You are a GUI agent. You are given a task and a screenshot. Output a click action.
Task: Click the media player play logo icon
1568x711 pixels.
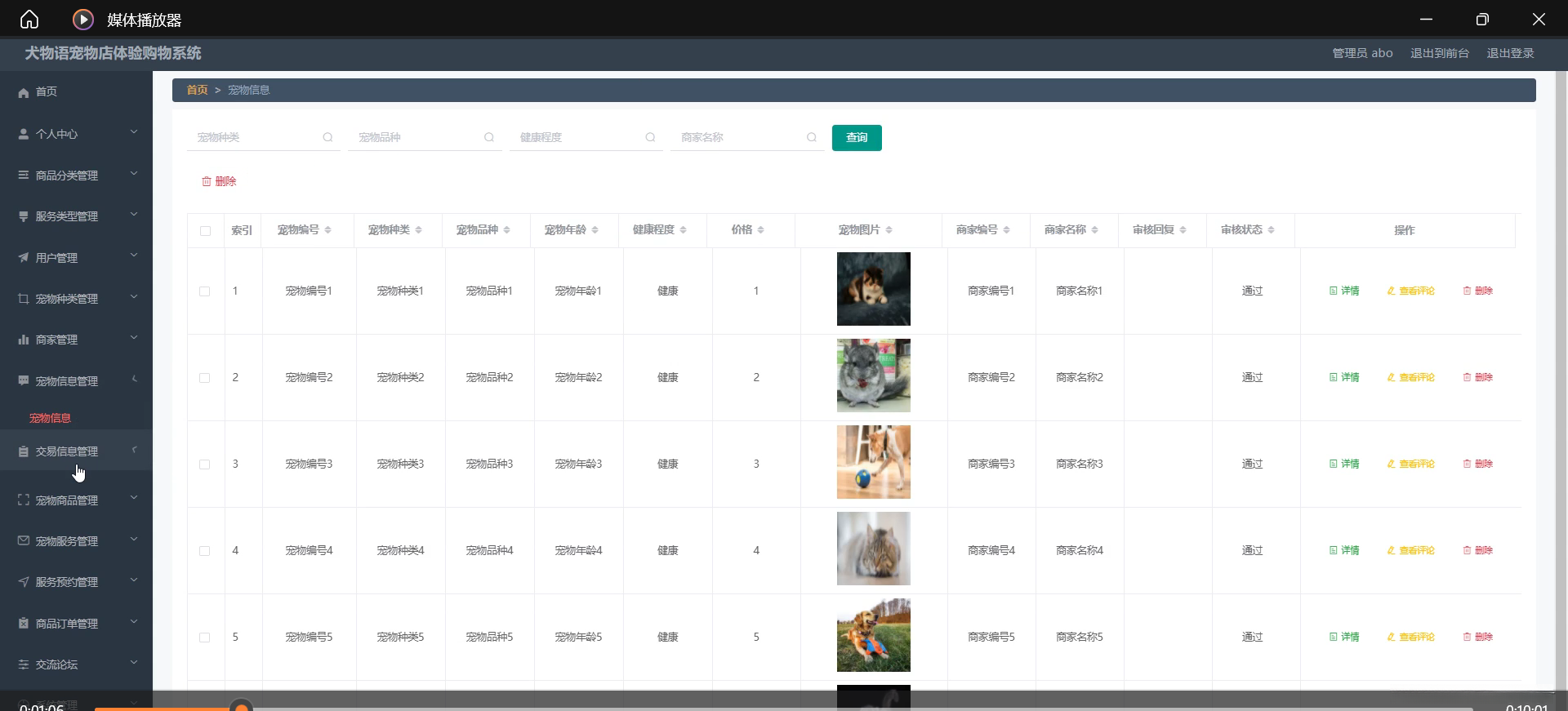(x=82, y=19)
